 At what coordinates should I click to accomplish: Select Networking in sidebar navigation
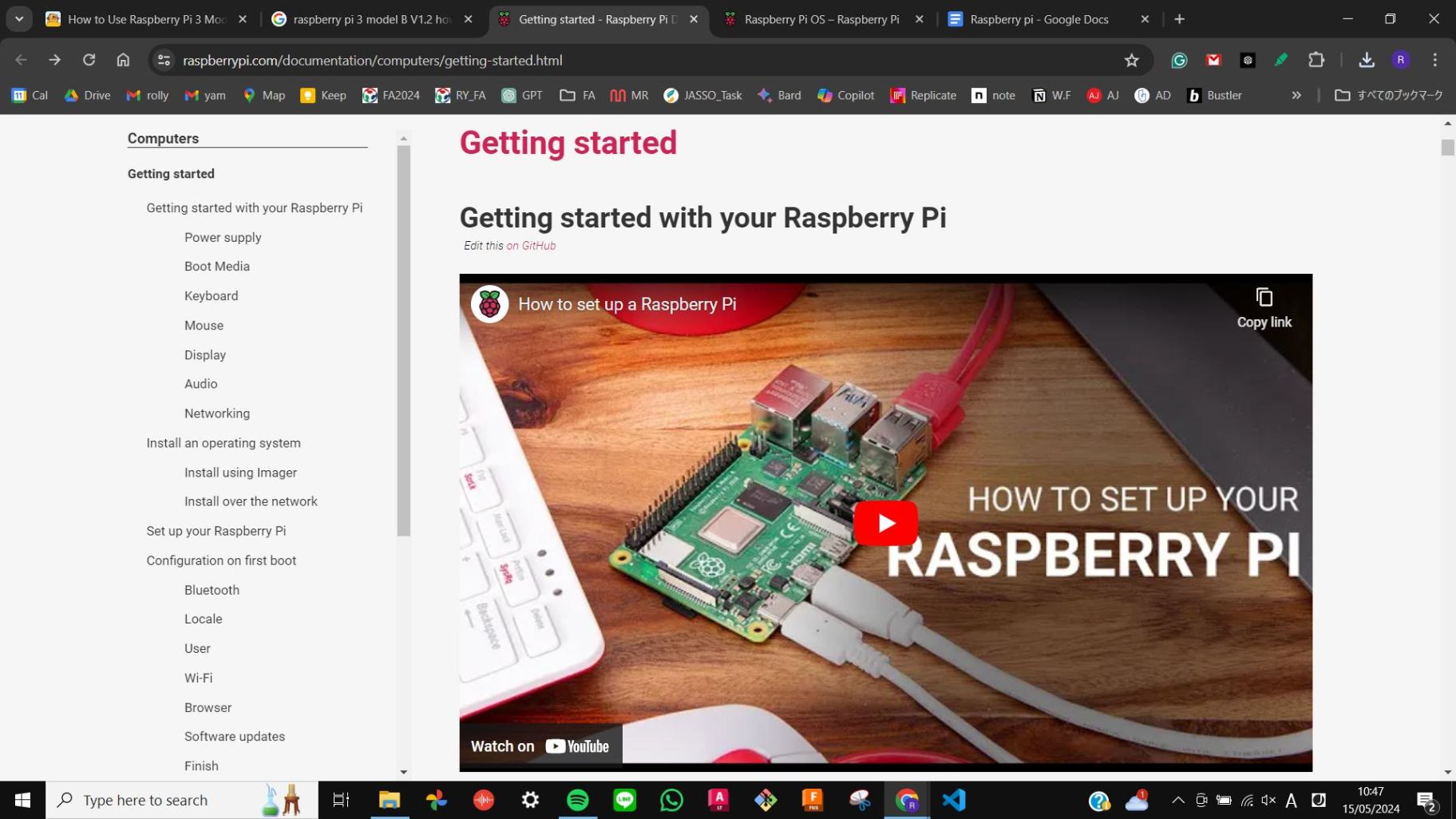coord(217,413)
